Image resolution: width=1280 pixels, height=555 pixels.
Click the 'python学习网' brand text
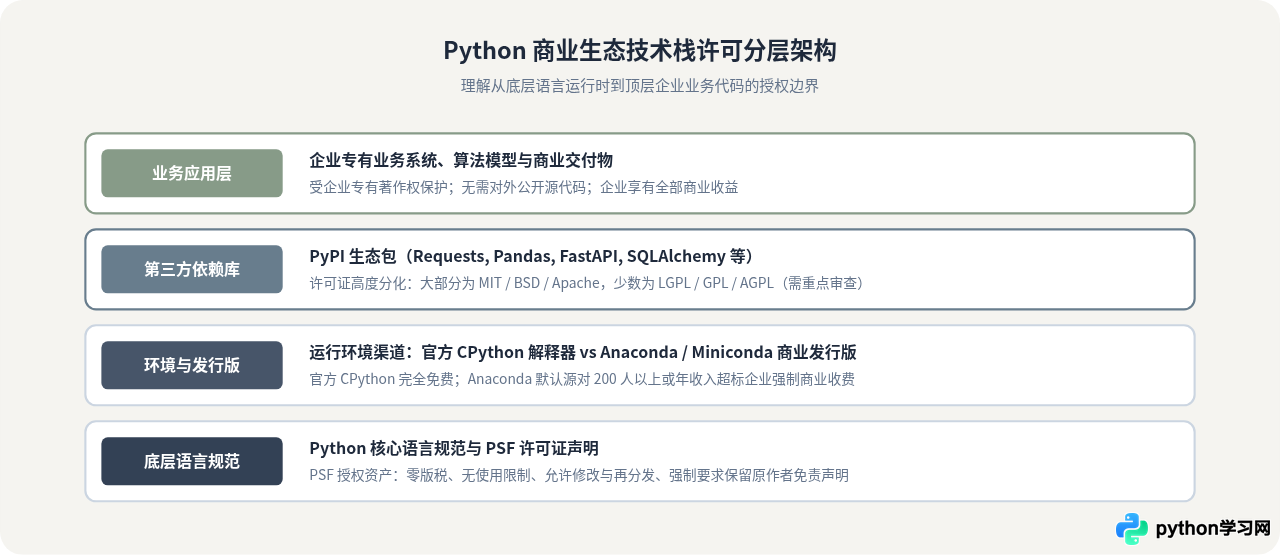click(x=1212, y=529)
